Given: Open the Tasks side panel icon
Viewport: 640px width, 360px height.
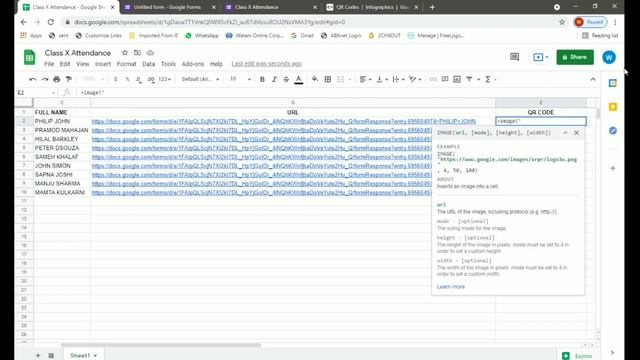Looking at the screenshot, I should click(x=613, y=131).
